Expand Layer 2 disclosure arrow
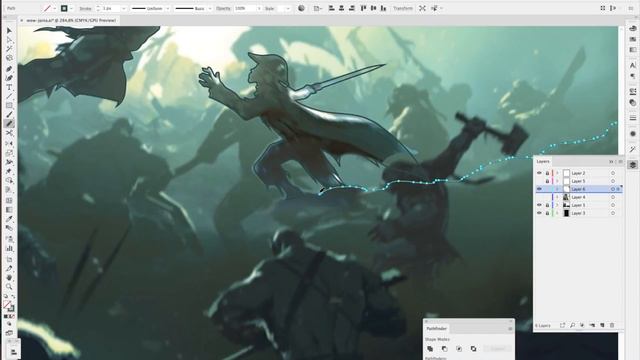The image size is (640, 360). click(557, 173)
